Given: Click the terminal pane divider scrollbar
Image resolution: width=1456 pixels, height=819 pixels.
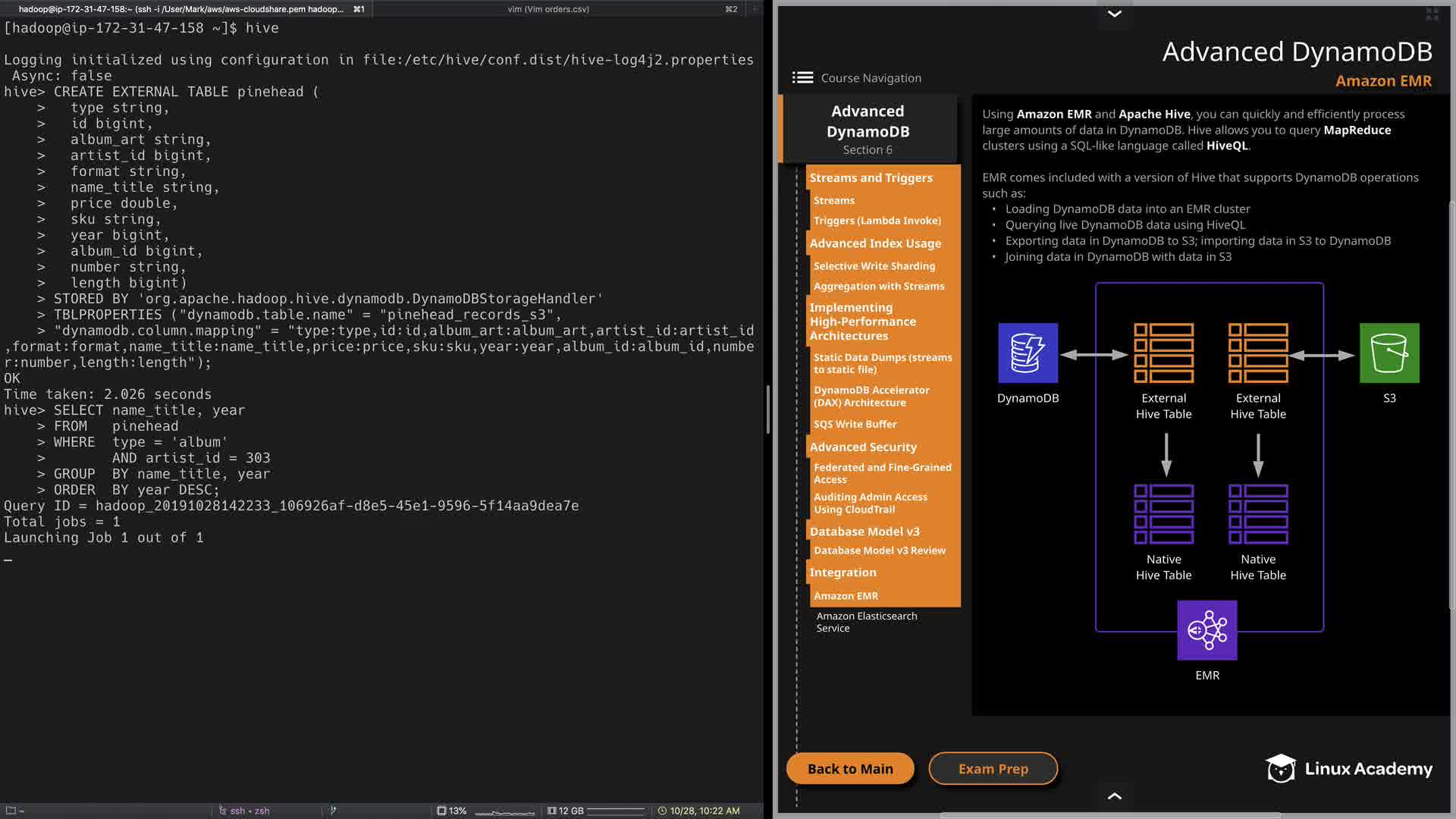Looking at the screenshot, I should click(x=767, y=409).
